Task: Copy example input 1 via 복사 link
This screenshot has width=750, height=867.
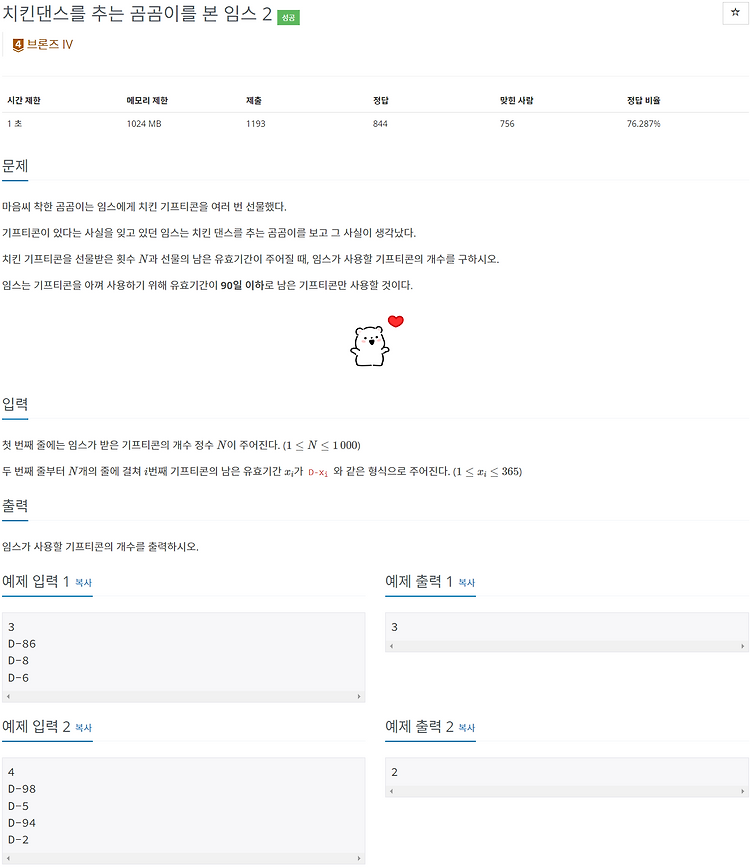Action: [83, 583]
